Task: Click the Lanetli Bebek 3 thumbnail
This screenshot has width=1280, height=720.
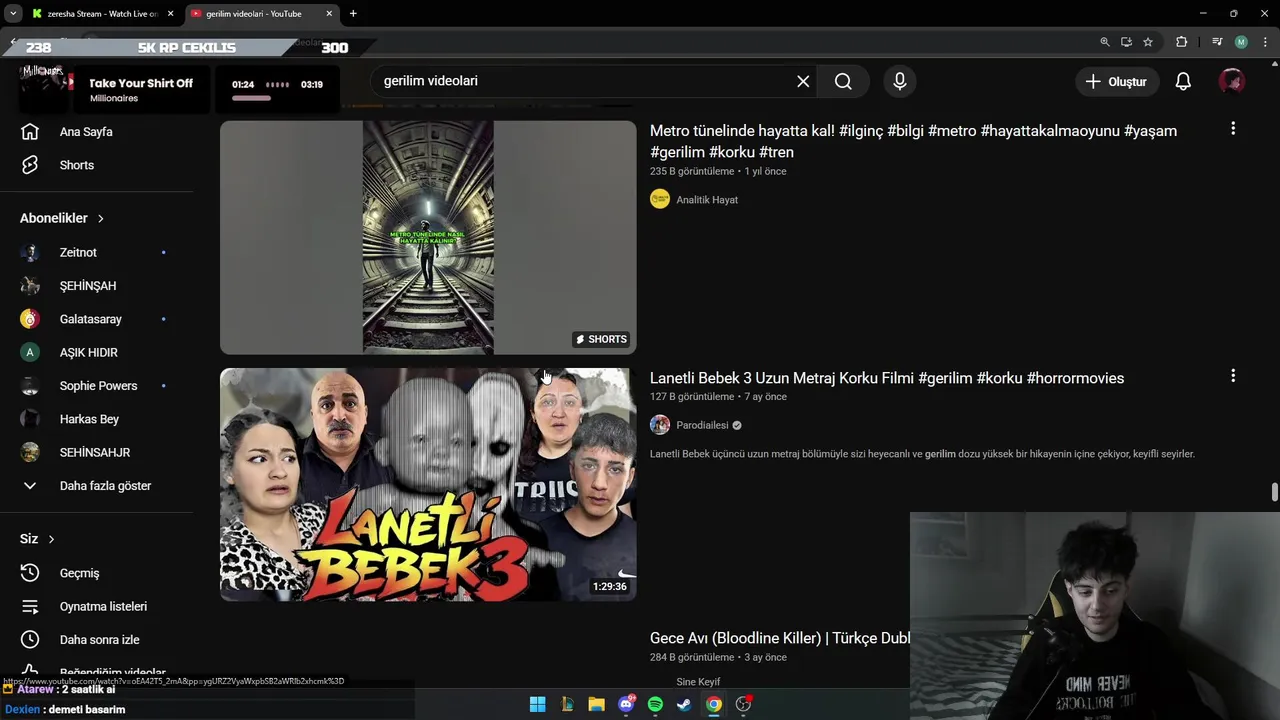Action: click(428, 484)
